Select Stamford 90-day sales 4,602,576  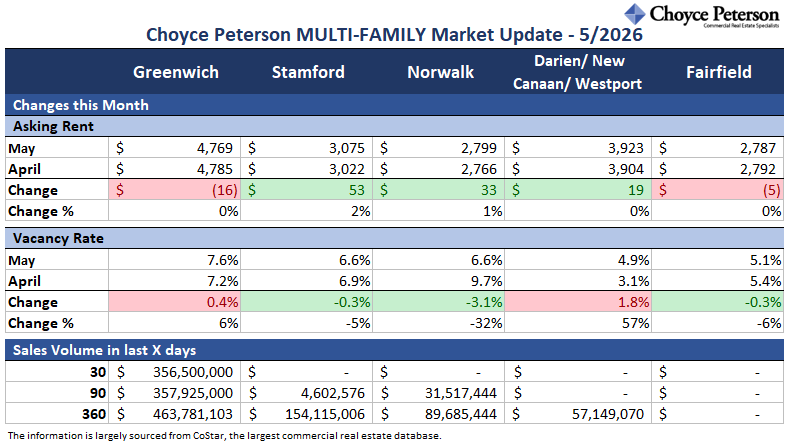(x=307, y=393)
